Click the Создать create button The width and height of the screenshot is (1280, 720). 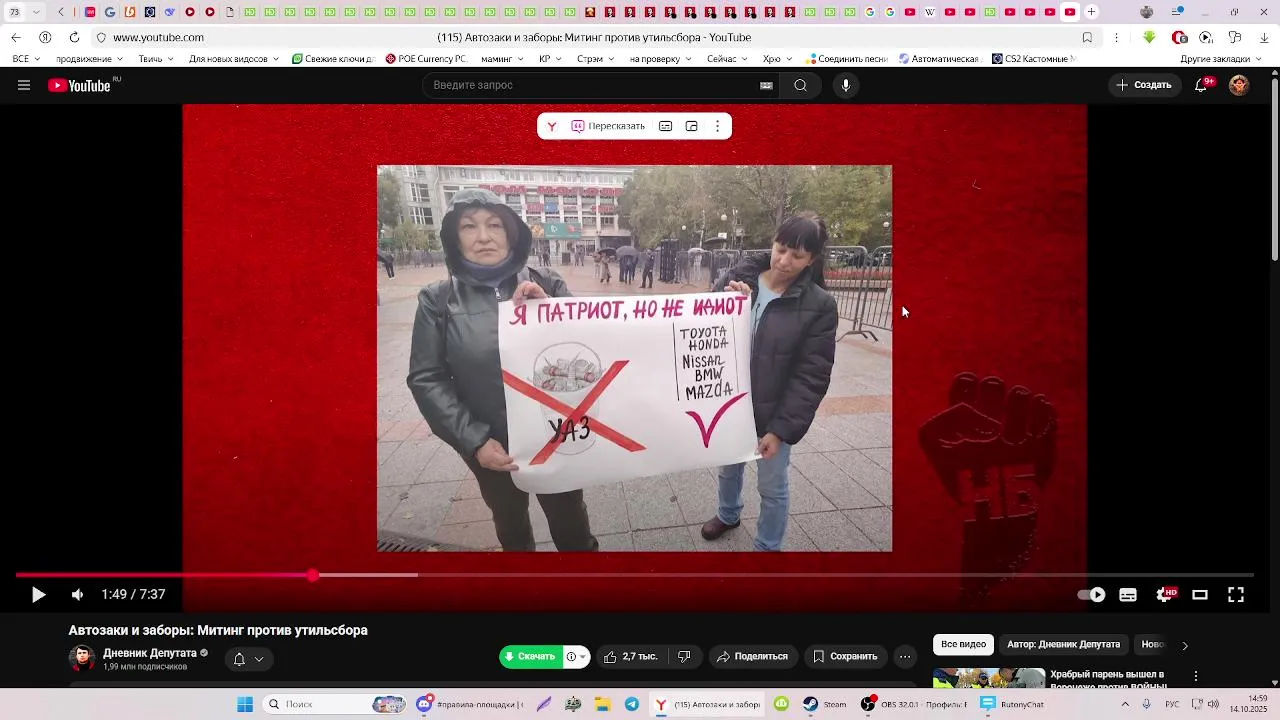click(1144, 85)
